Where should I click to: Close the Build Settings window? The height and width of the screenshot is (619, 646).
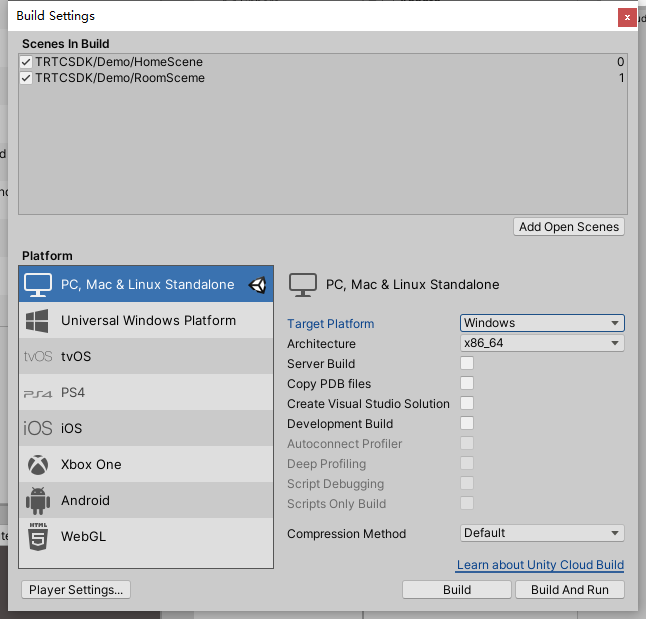(627, 18)
